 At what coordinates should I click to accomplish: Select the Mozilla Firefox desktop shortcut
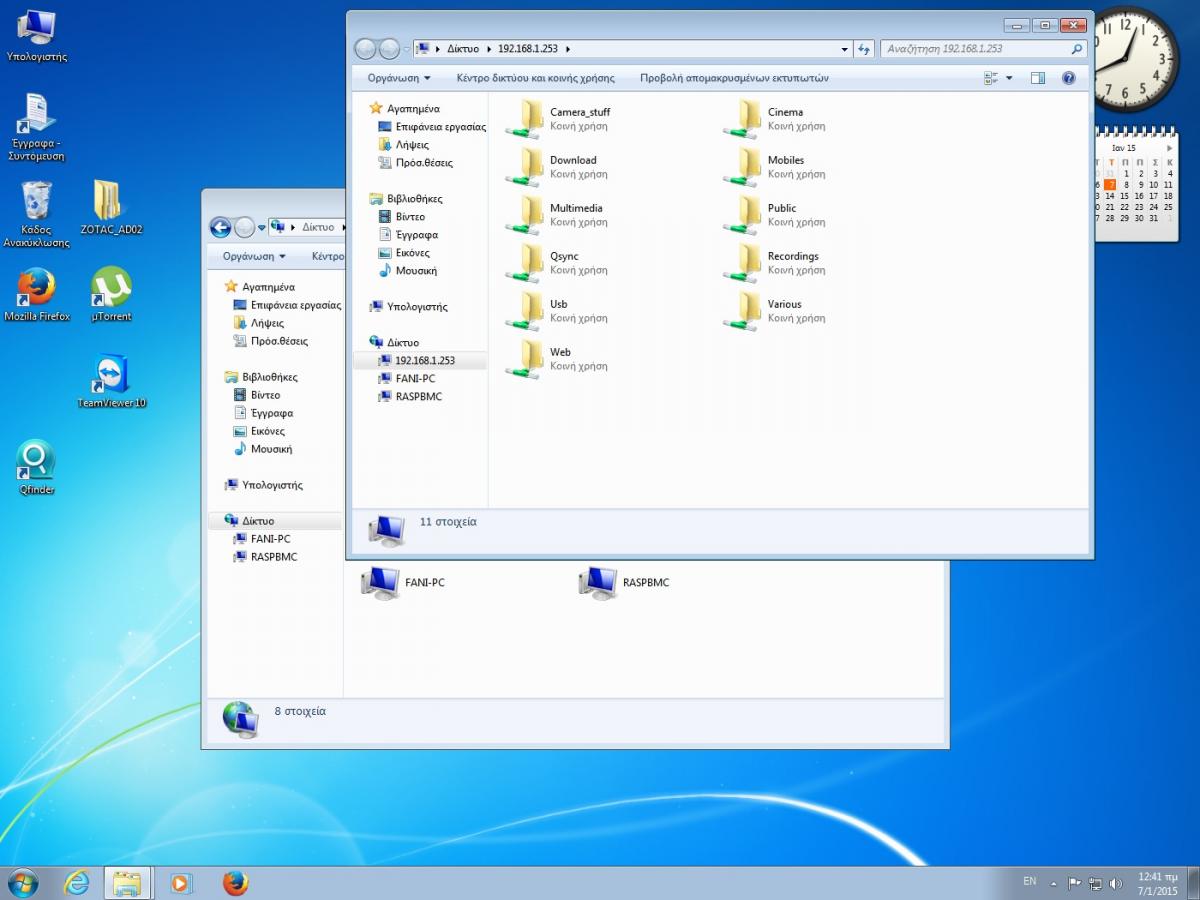[37, 295]
